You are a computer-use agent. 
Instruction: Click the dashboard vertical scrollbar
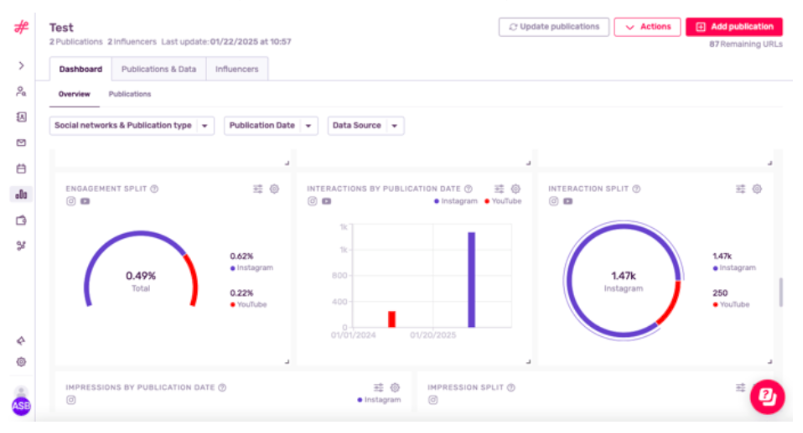click(780, 292)
